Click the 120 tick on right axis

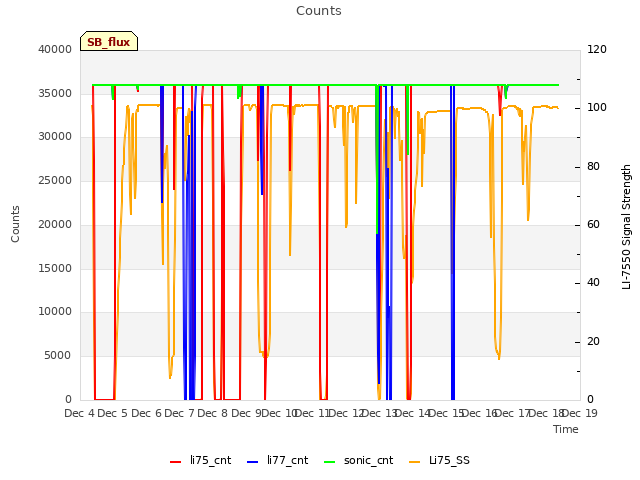tap(597, 50)
